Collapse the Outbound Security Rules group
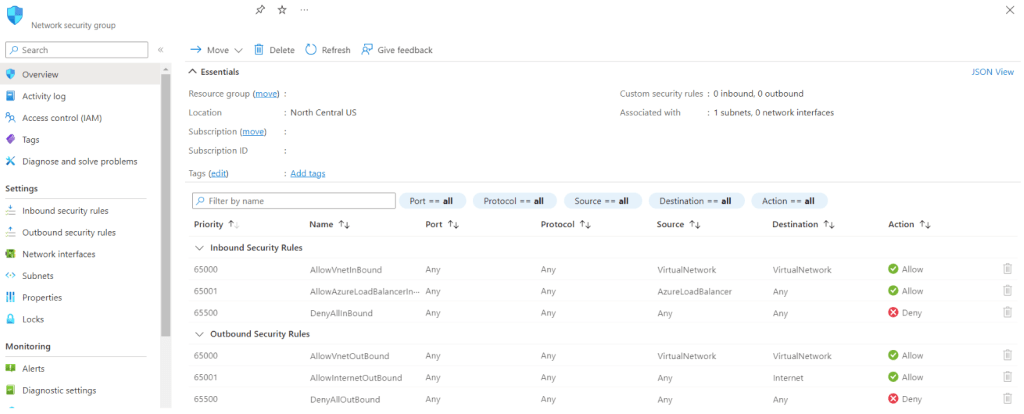Screen dimensions: 1024x414 (200, 334)
